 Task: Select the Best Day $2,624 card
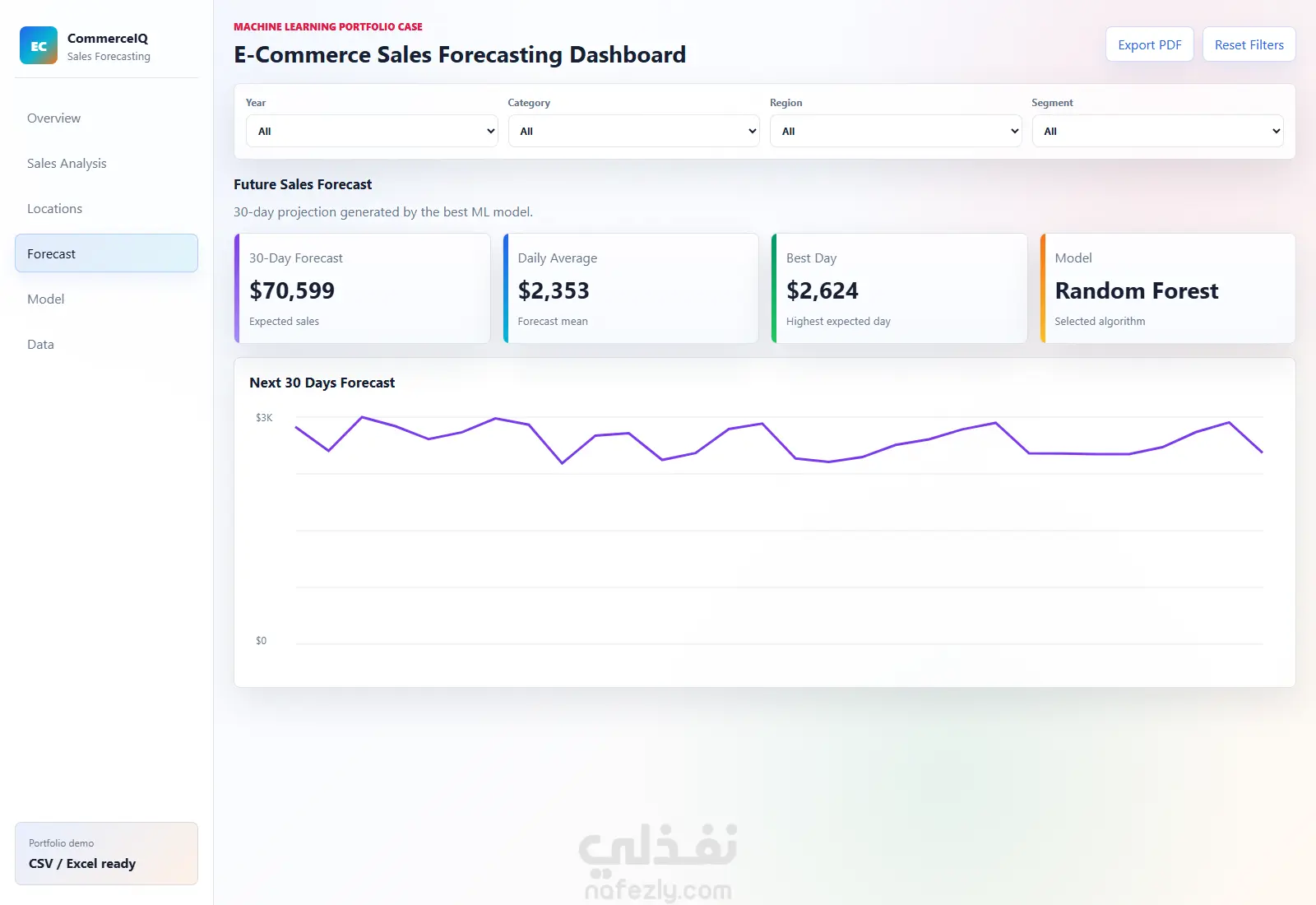[899, 288]
